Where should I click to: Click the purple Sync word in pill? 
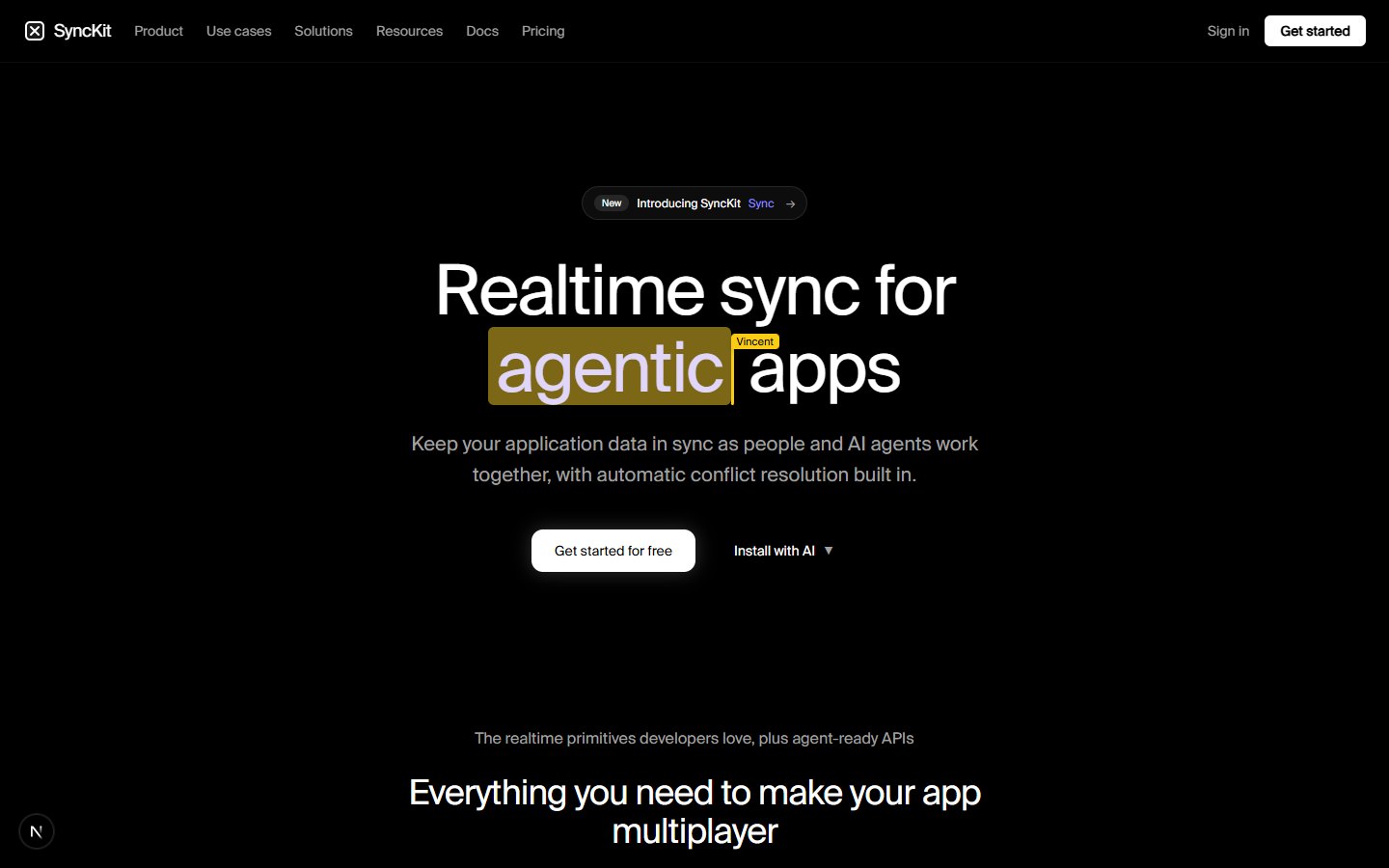click(x=761, y=203)
